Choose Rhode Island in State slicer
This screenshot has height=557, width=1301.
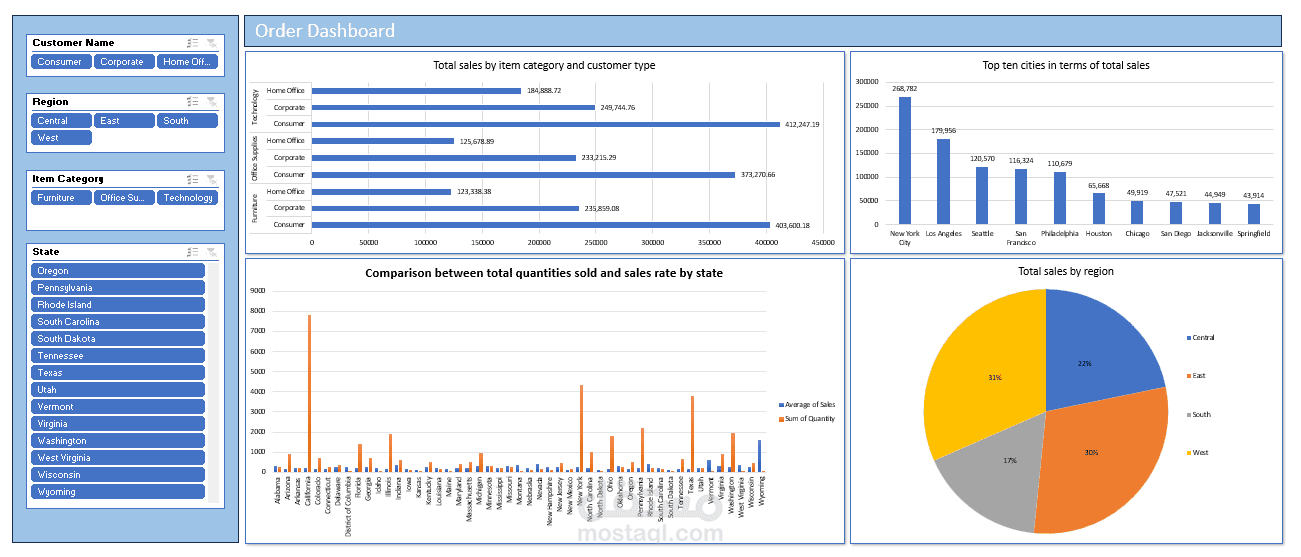point(118,305)
